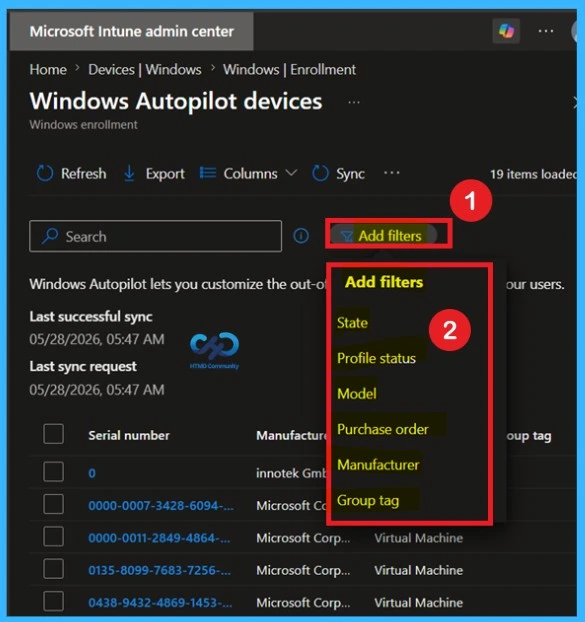Open the Copilot icon in the header
This screenshot has width=585, height=622.
506,31
